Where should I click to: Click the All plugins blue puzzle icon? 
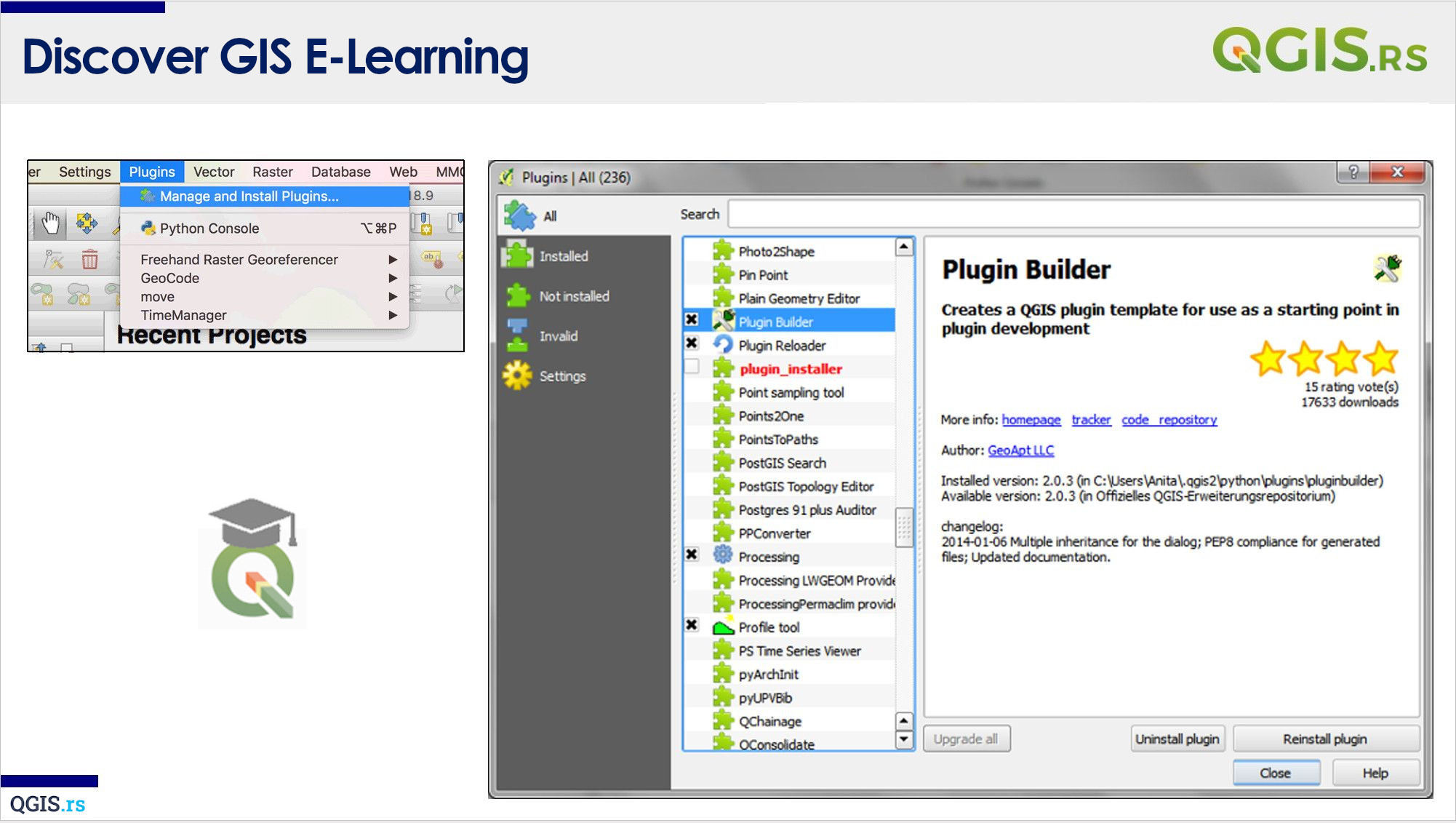coord(520,215)
